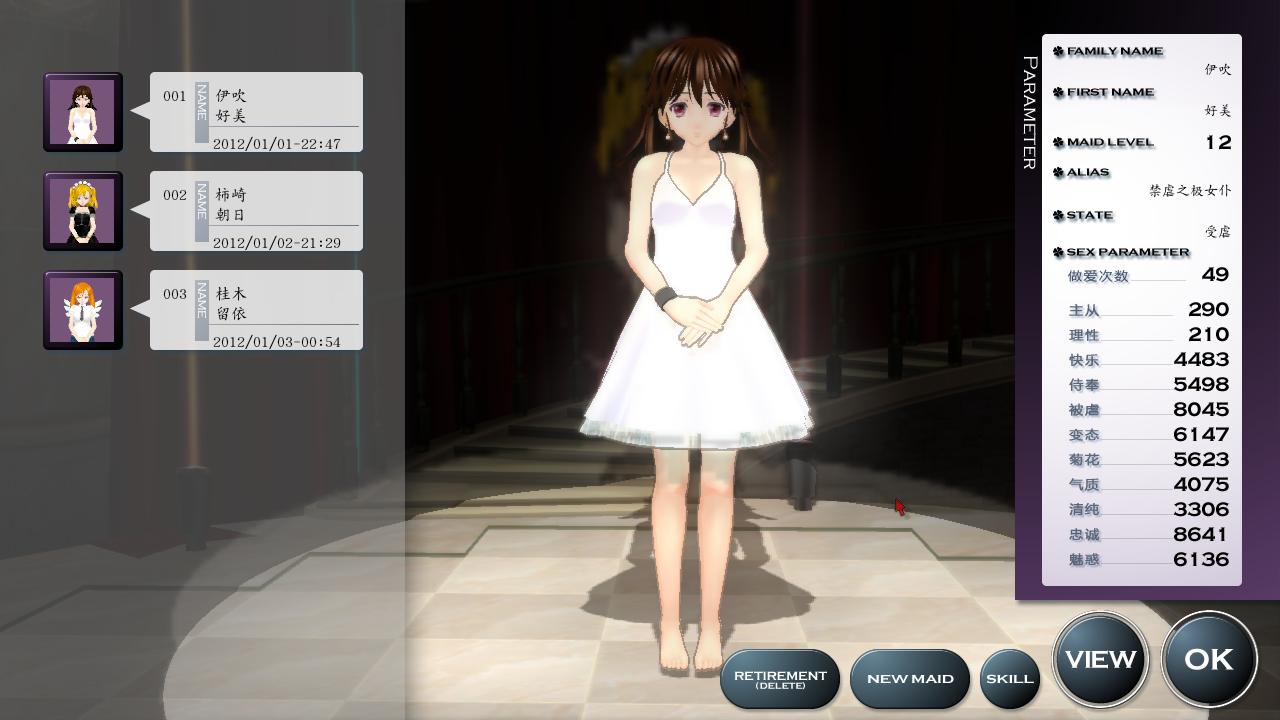This screenshot has height=720, width=1280.
Task: Click the parameter value 8045
Action: pos(1202,409)
